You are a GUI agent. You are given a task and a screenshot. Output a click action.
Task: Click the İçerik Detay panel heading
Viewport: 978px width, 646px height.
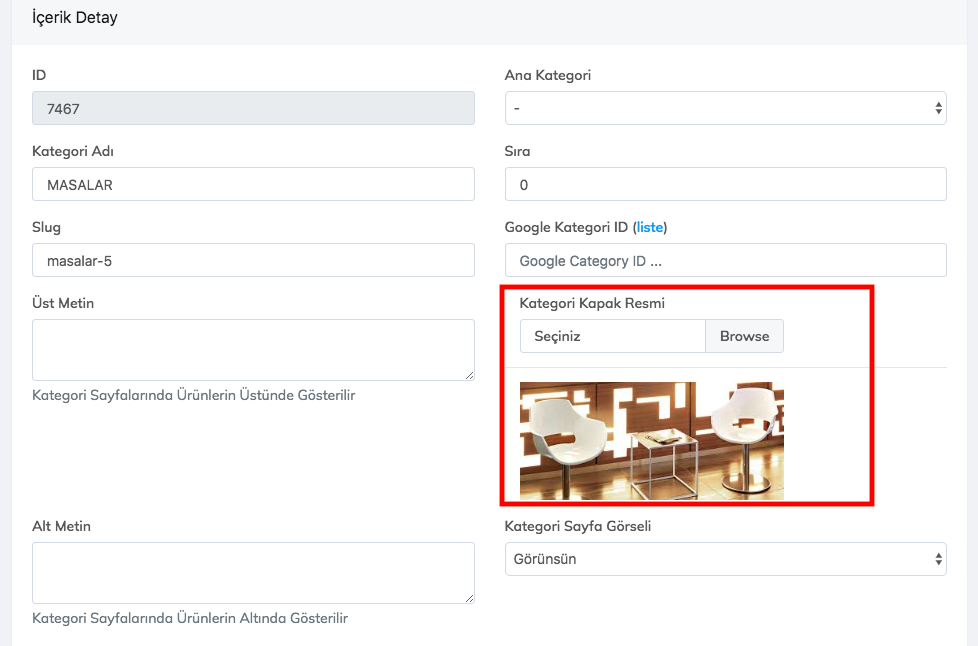pos(75,18)
